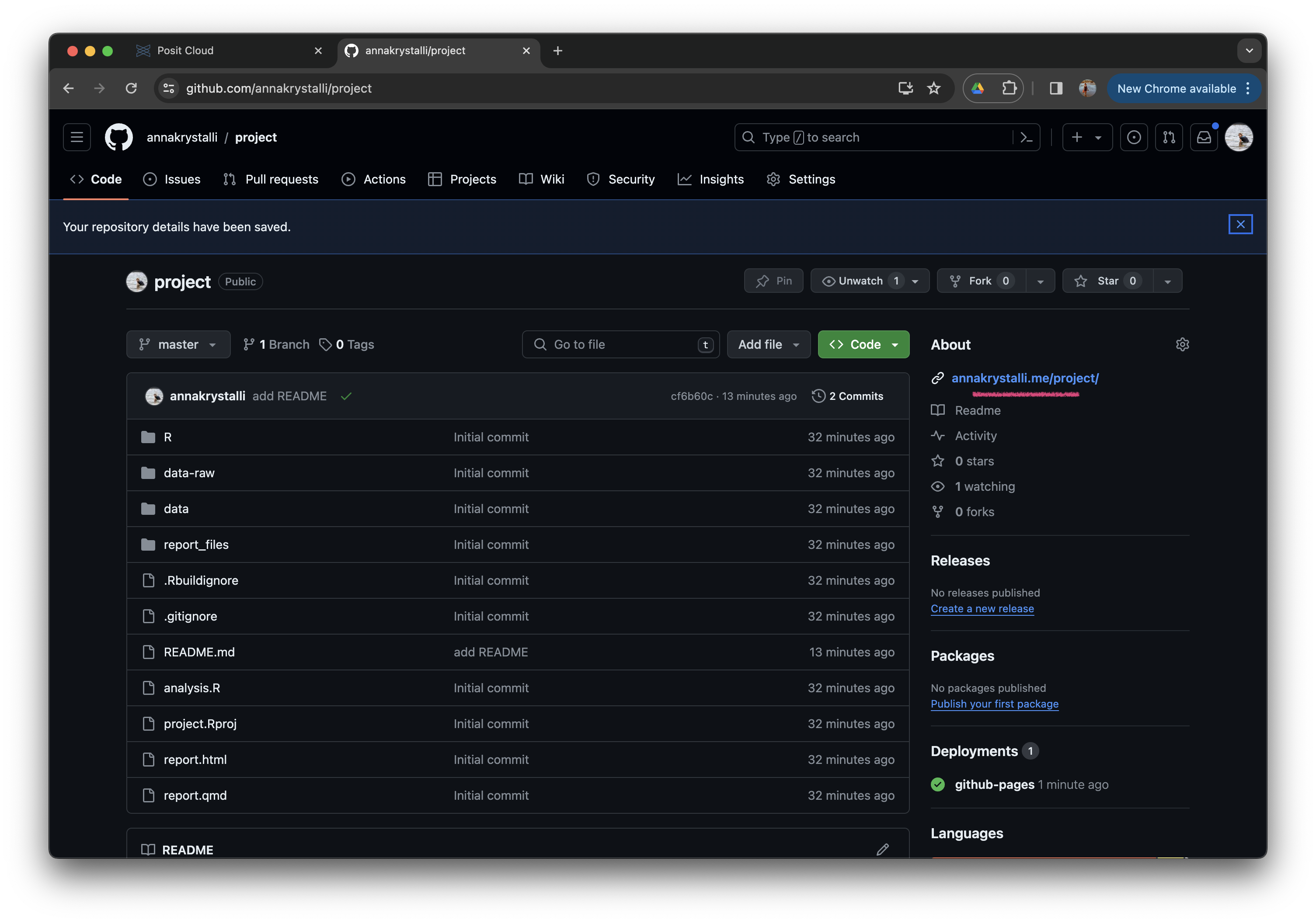This screenshot has height=923, width=1316.
Task: Click Create a new release link
Action: 982,608
